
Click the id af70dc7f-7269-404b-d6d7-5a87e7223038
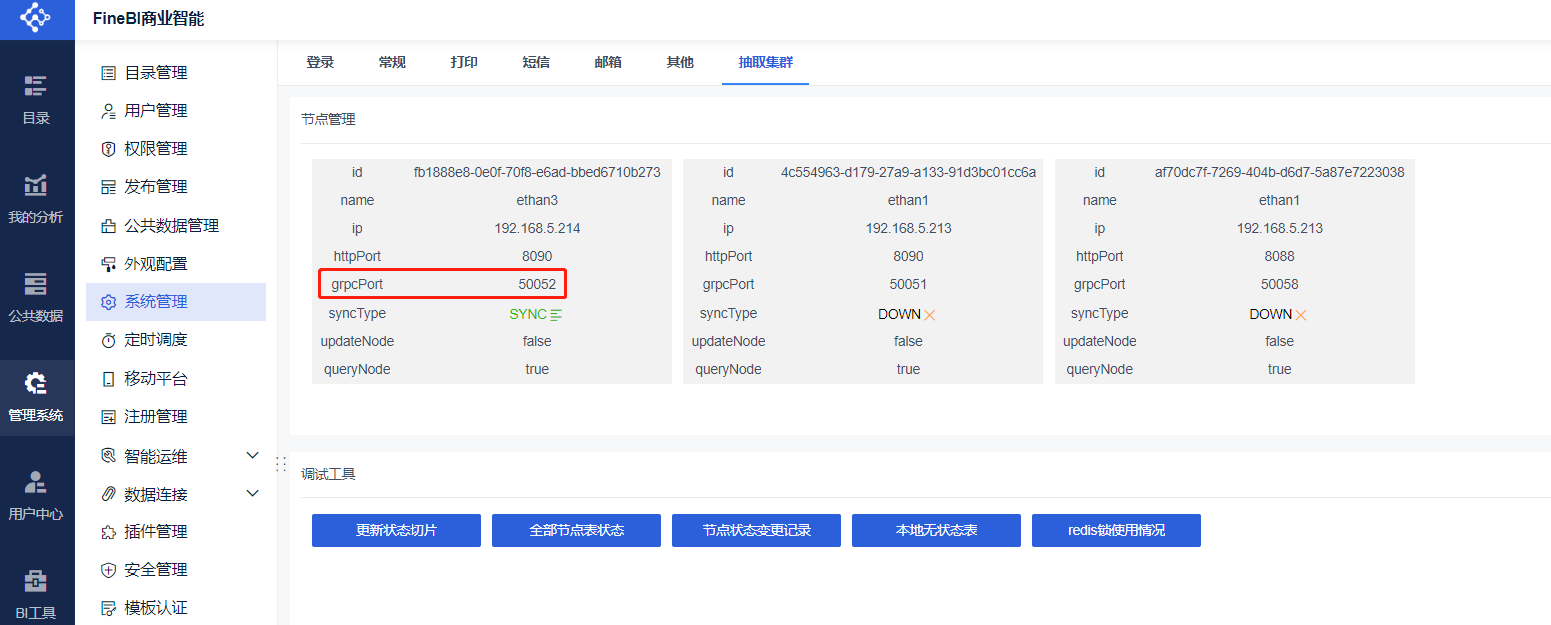click(x=1279, y=172)
